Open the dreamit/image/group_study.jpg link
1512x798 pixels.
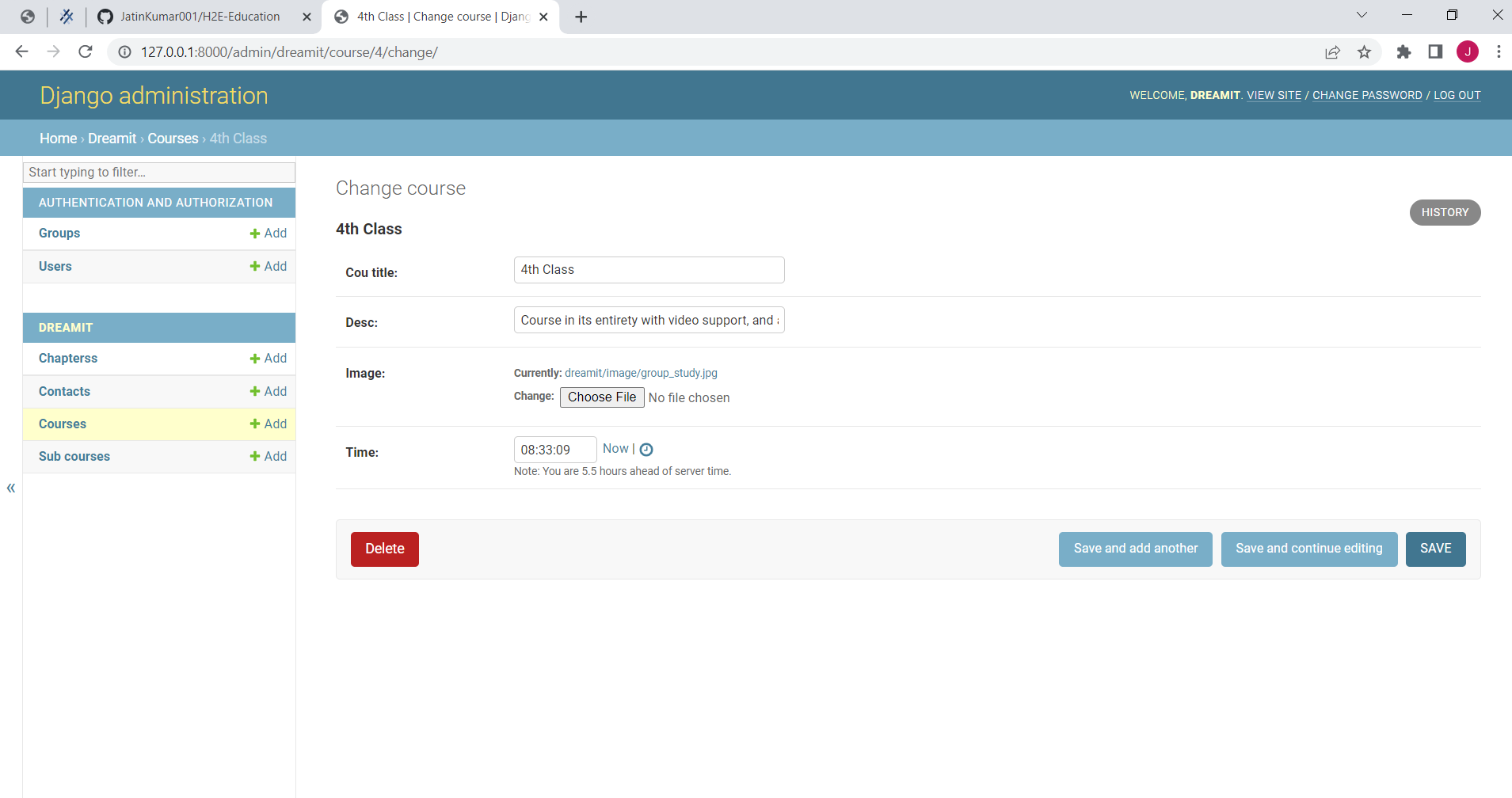(640, 372)
